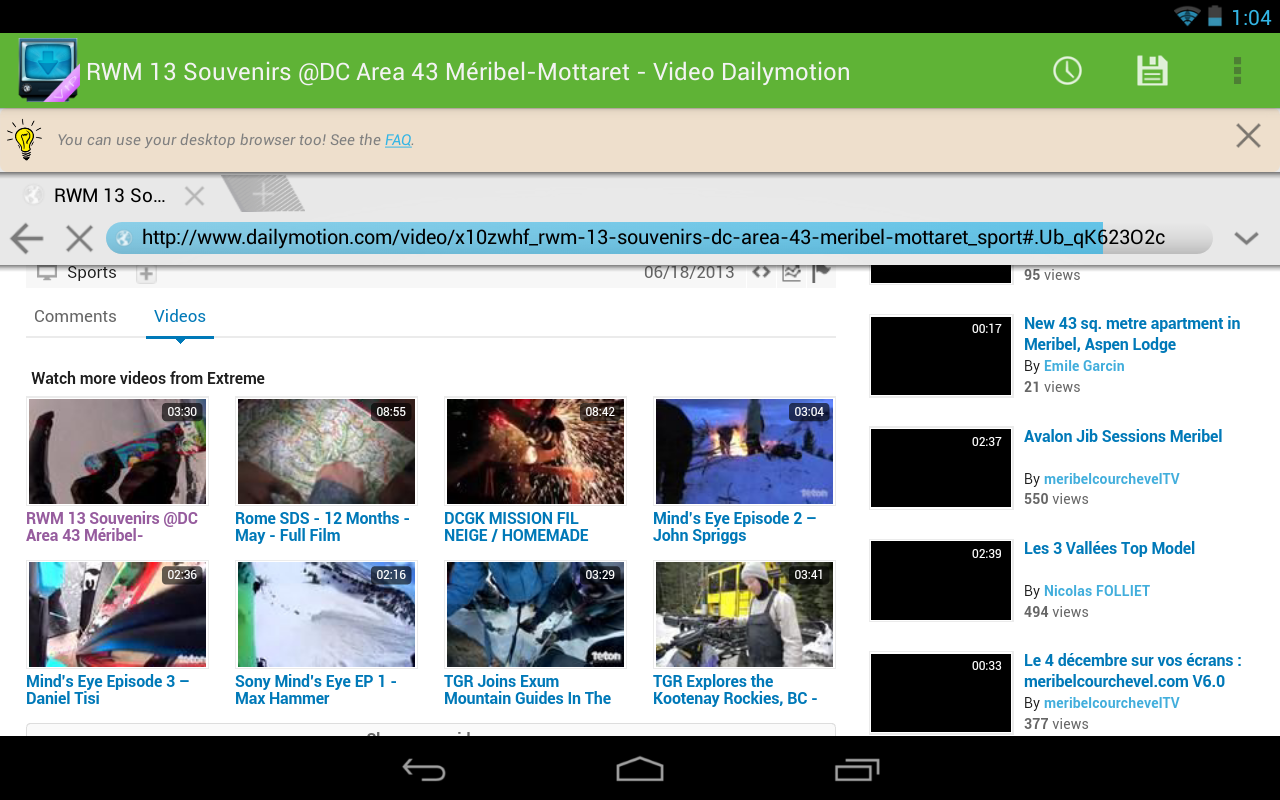The height and width of the screenshot is (800, 1280).
Task: Open Mind's Eye Episode 3 thumbnail
Action: (x=117, y=614)
